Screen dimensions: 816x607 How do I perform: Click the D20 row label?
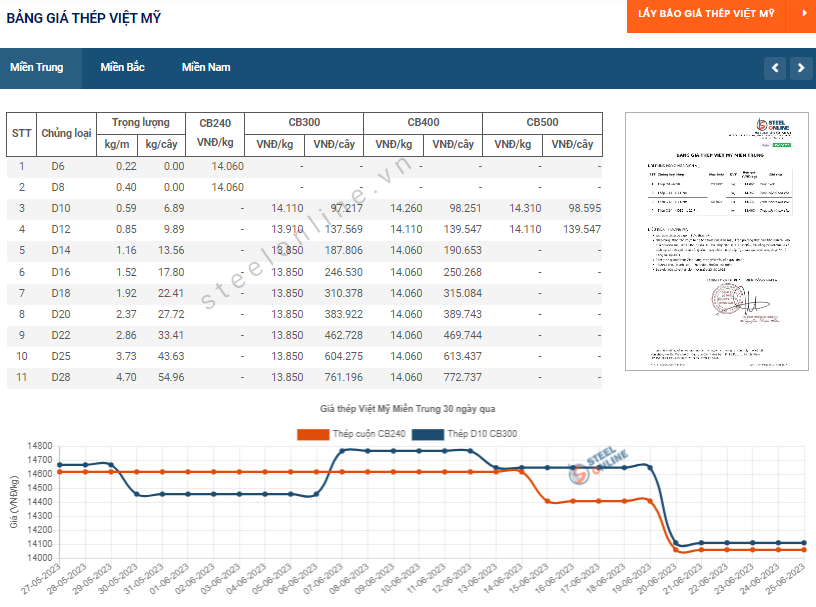coord(60,314)
